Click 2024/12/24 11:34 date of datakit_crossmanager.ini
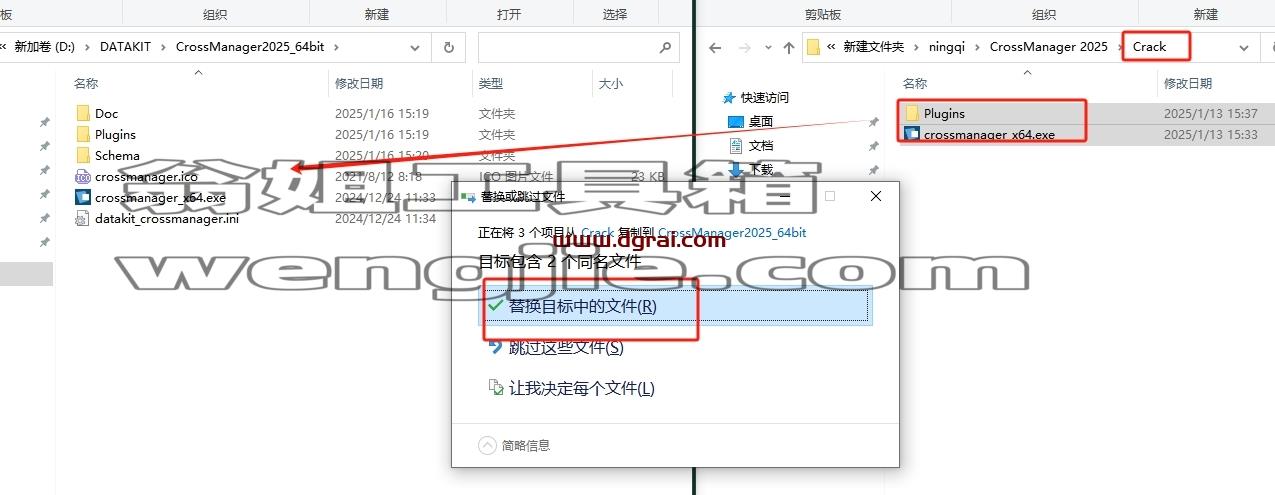The width and height of the screenshot is (1275, 495). tap(385, 218)
